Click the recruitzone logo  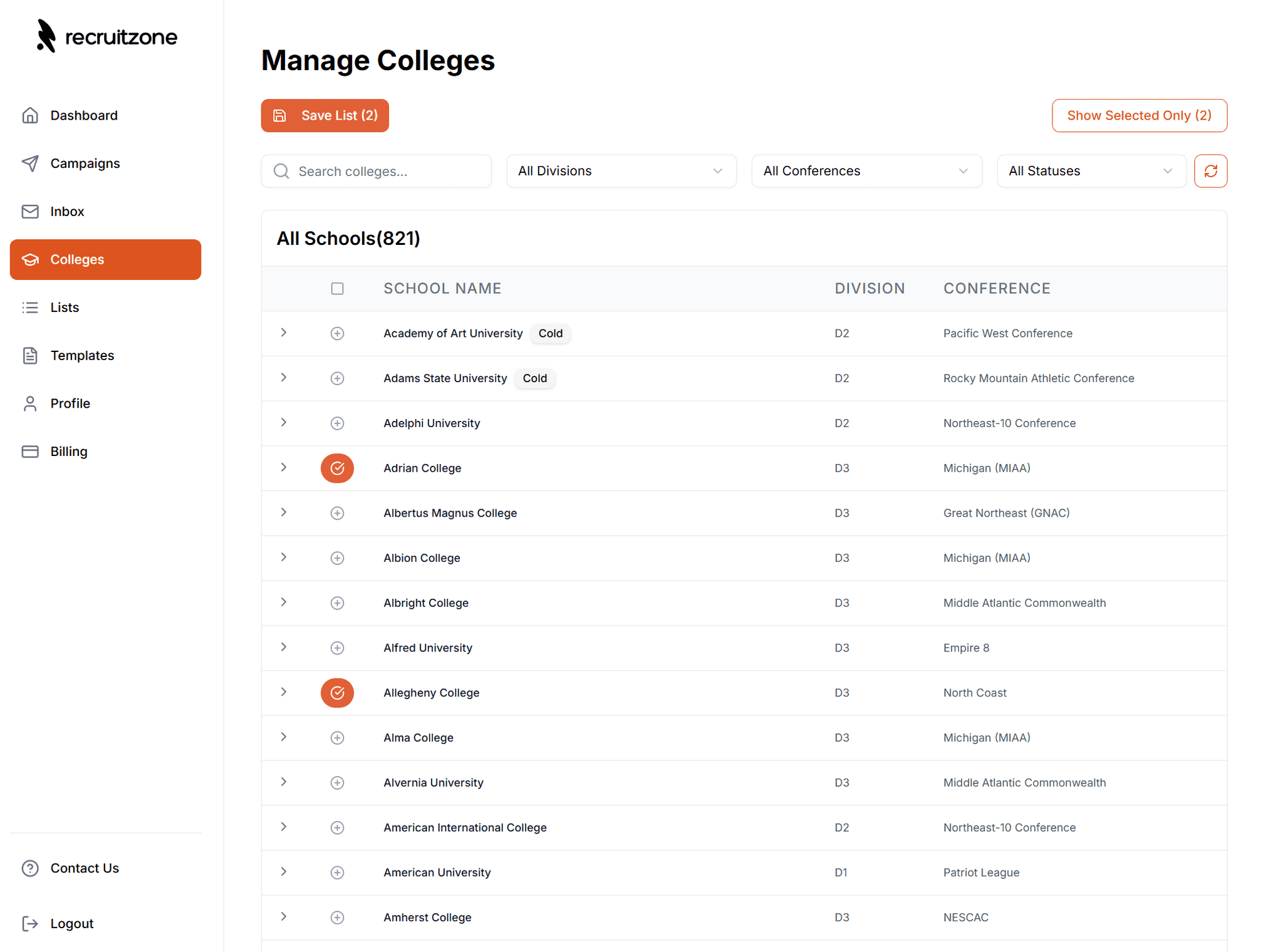tap(106, 36)
